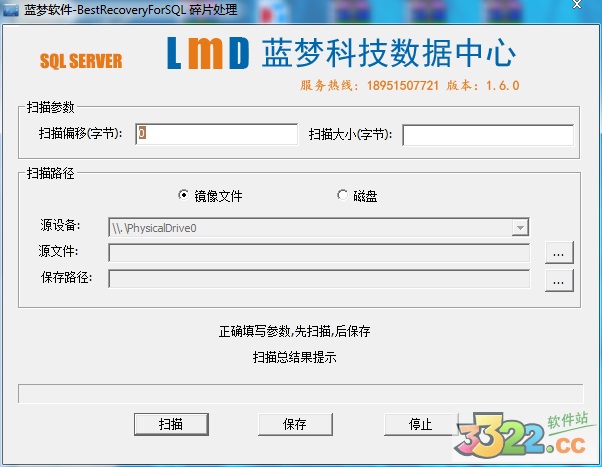Click the 保存 button
Screen dimensions: 602x467
[295, 424]
